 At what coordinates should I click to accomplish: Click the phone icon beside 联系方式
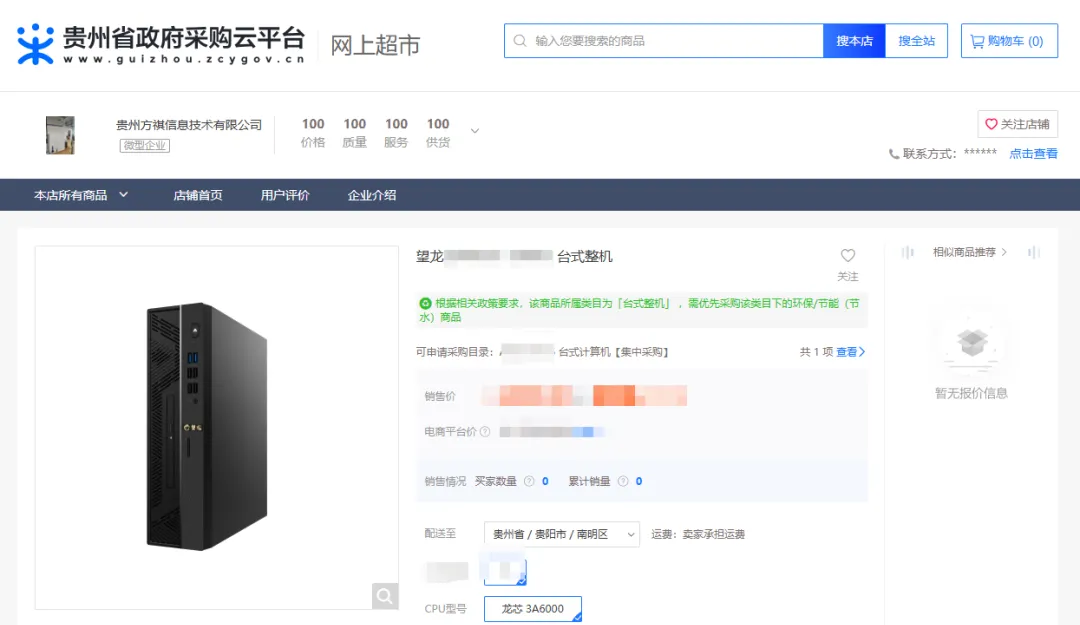pos(893,154)
